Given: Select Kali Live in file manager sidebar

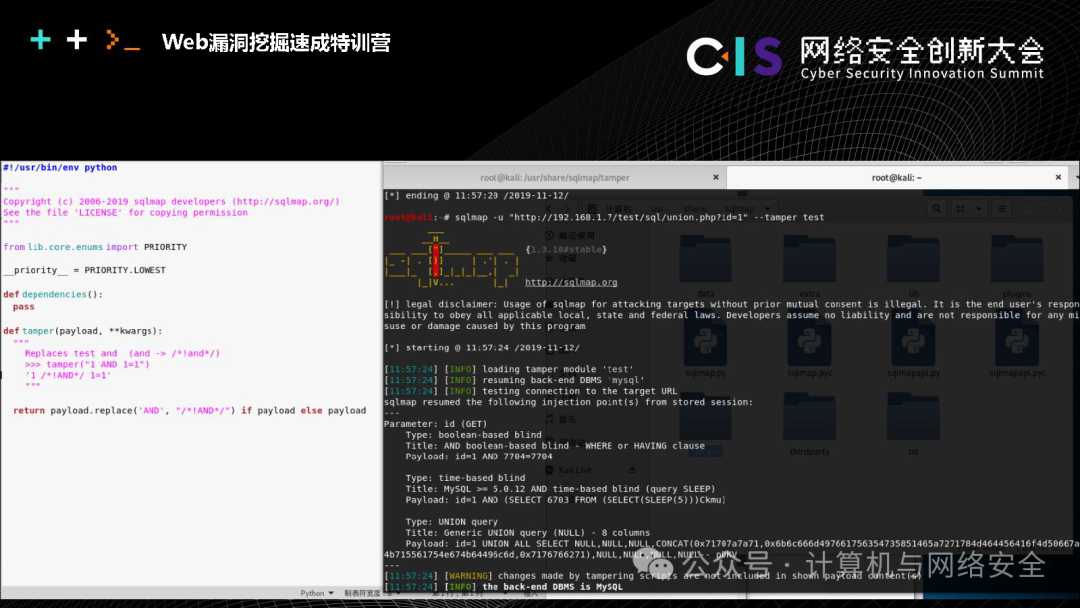Looking at the screenshot, I should click(569, 470).
